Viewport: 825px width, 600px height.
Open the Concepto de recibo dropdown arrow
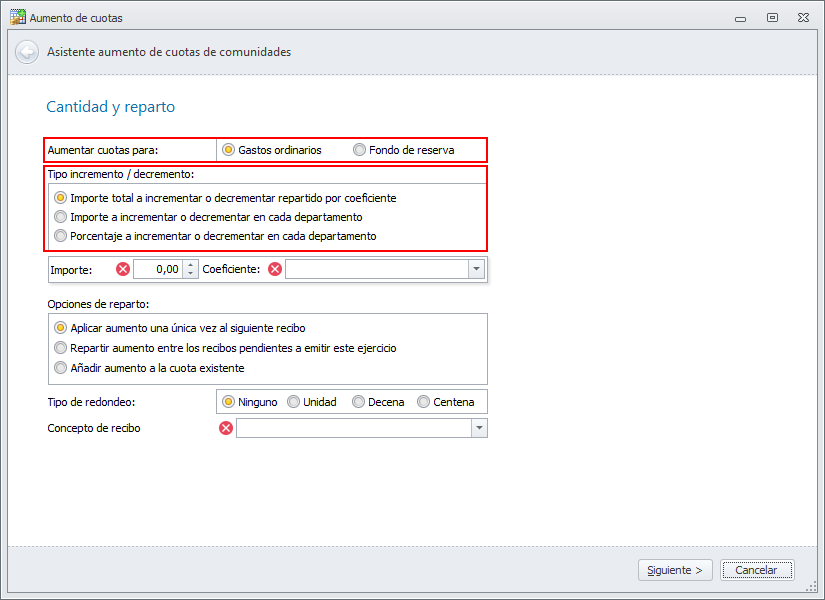click(x=479, y=428)
